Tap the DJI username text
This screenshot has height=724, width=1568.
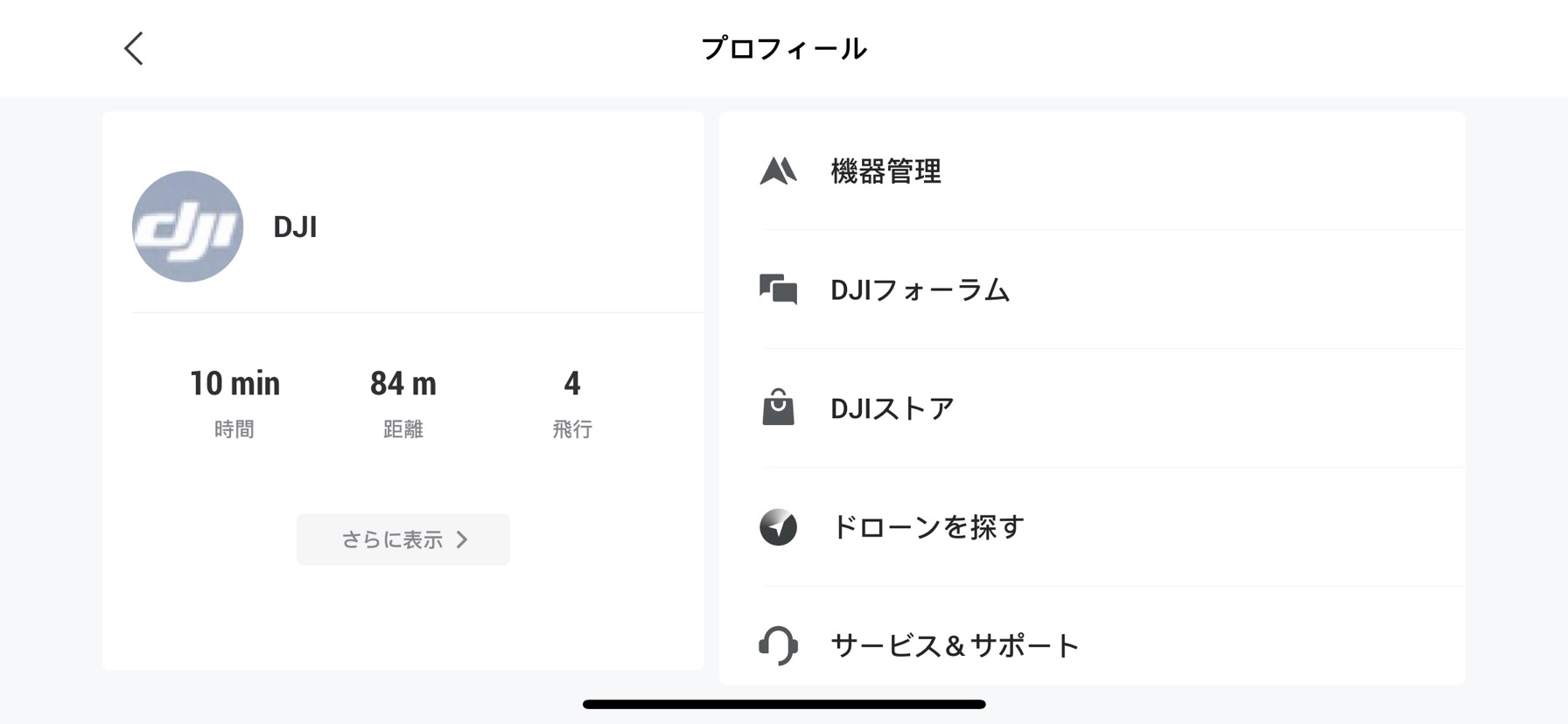click(295, 227)
